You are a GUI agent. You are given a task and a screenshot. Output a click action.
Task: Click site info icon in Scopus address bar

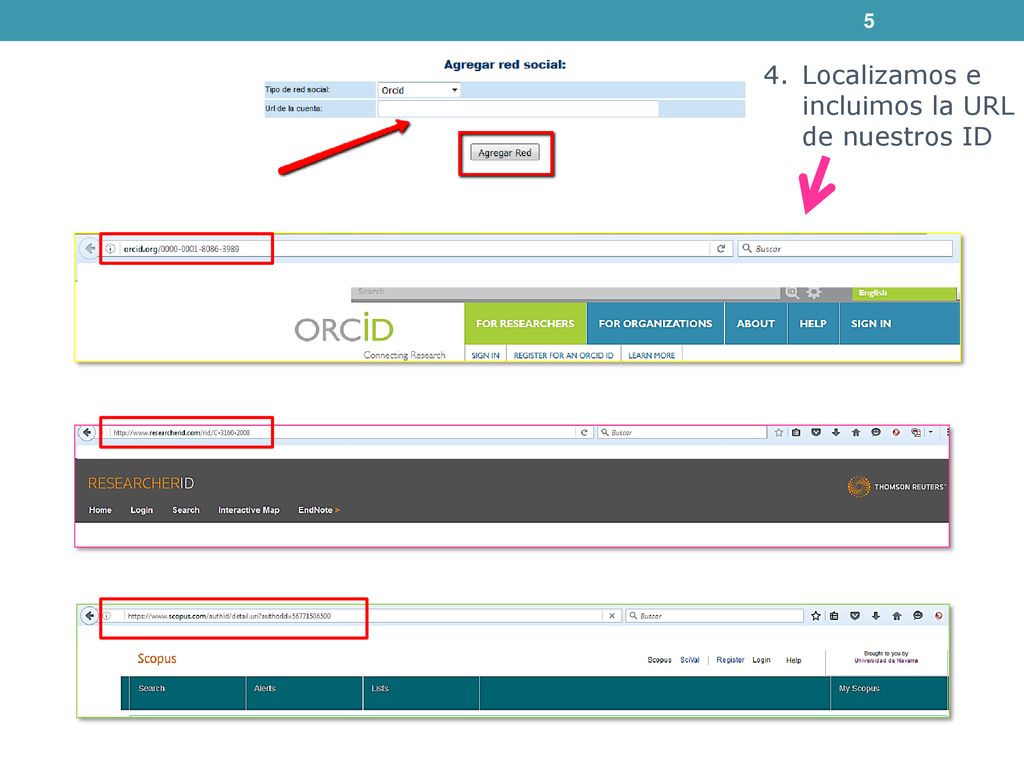[107, 616]
